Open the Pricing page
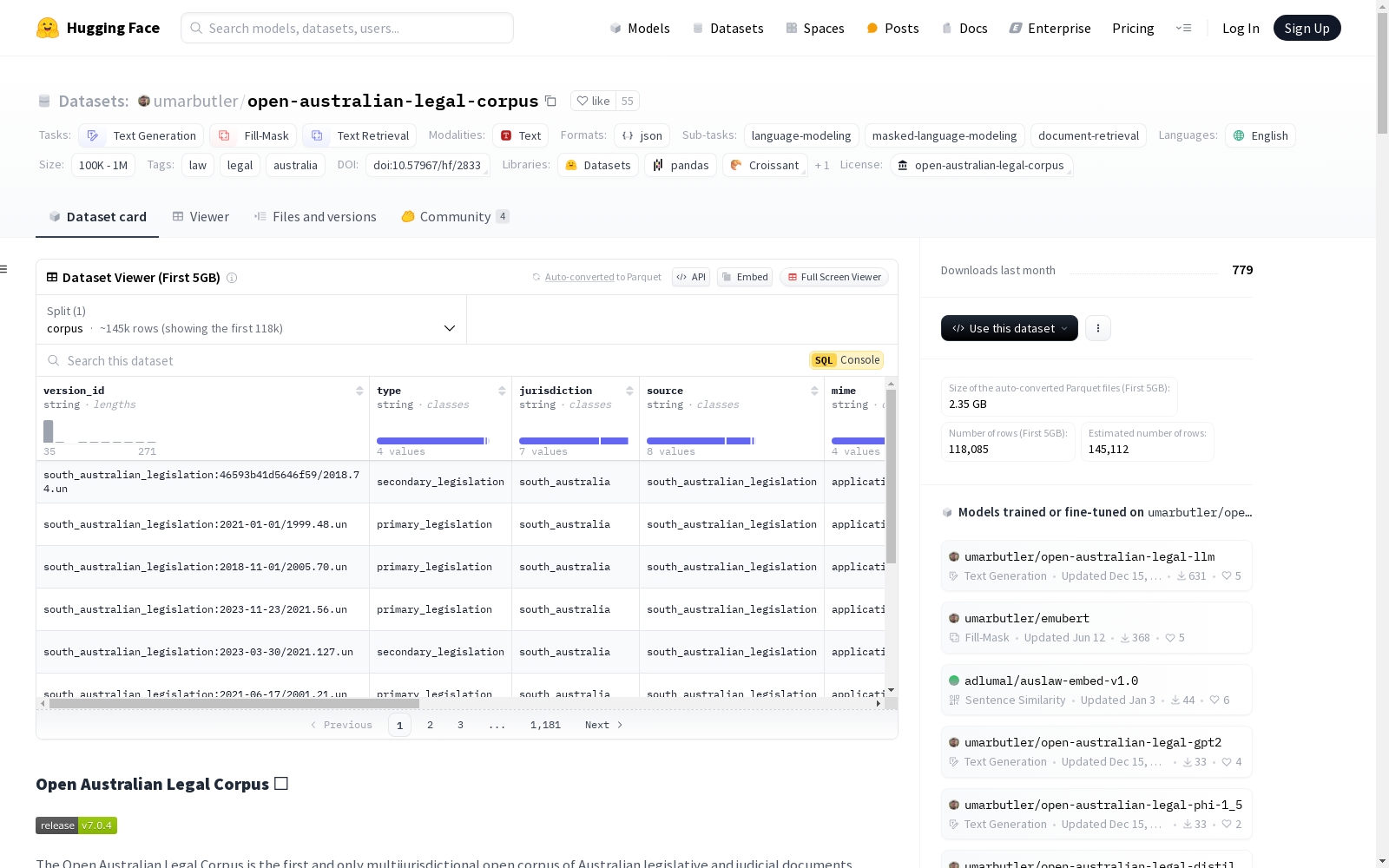Screen dimensions: 1389x868 pyautogui.click(x=1133, y=28)
